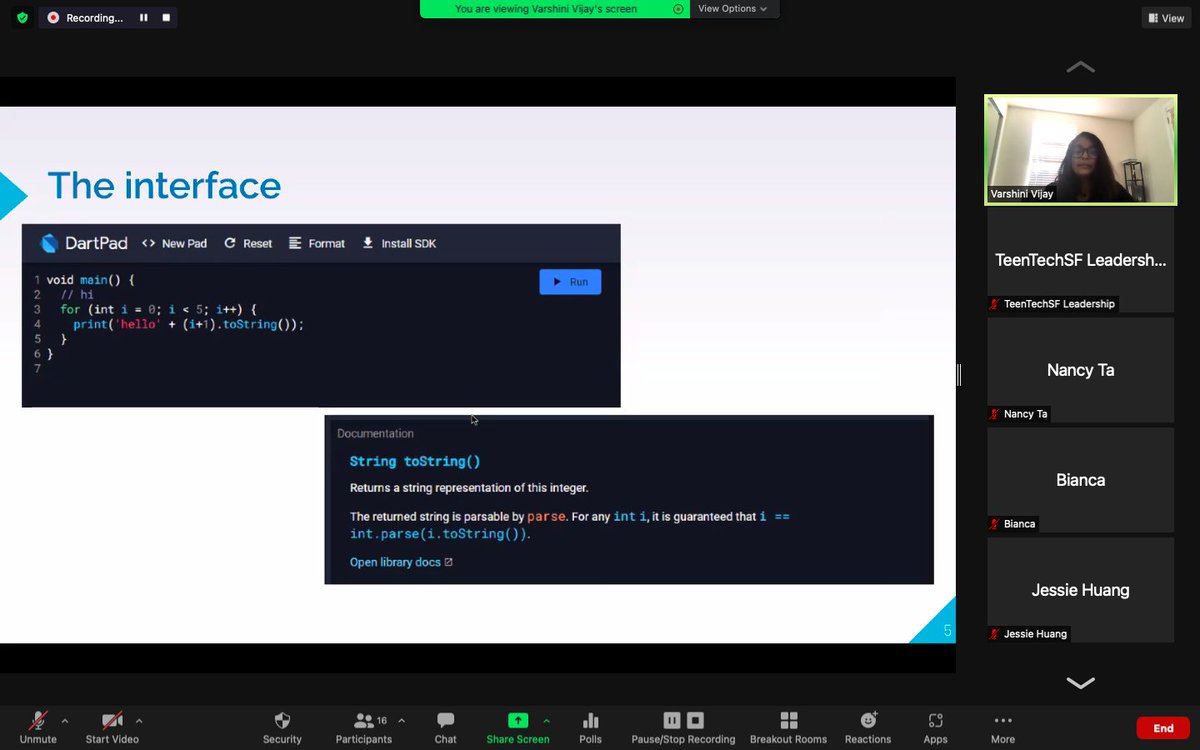Click New Pad in the DartPad toolbar
Screen dimensions: 1200x750
pyautogui.click(x=175, y=243)
